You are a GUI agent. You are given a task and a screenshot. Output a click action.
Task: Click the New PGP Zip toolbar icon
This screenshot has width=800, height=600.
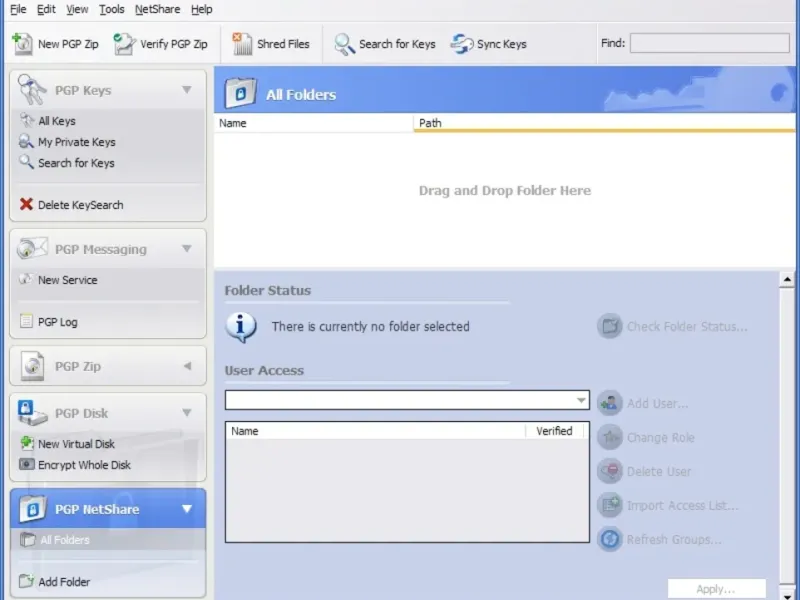click(x=22, y=44)
